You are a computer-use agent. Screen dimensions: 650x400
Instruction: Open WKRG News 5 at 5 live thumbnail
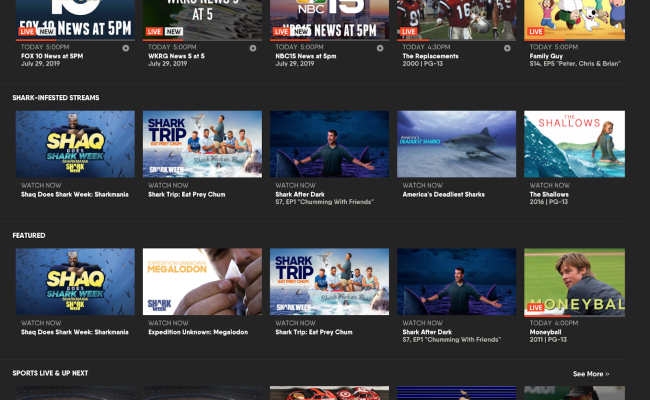202,20
